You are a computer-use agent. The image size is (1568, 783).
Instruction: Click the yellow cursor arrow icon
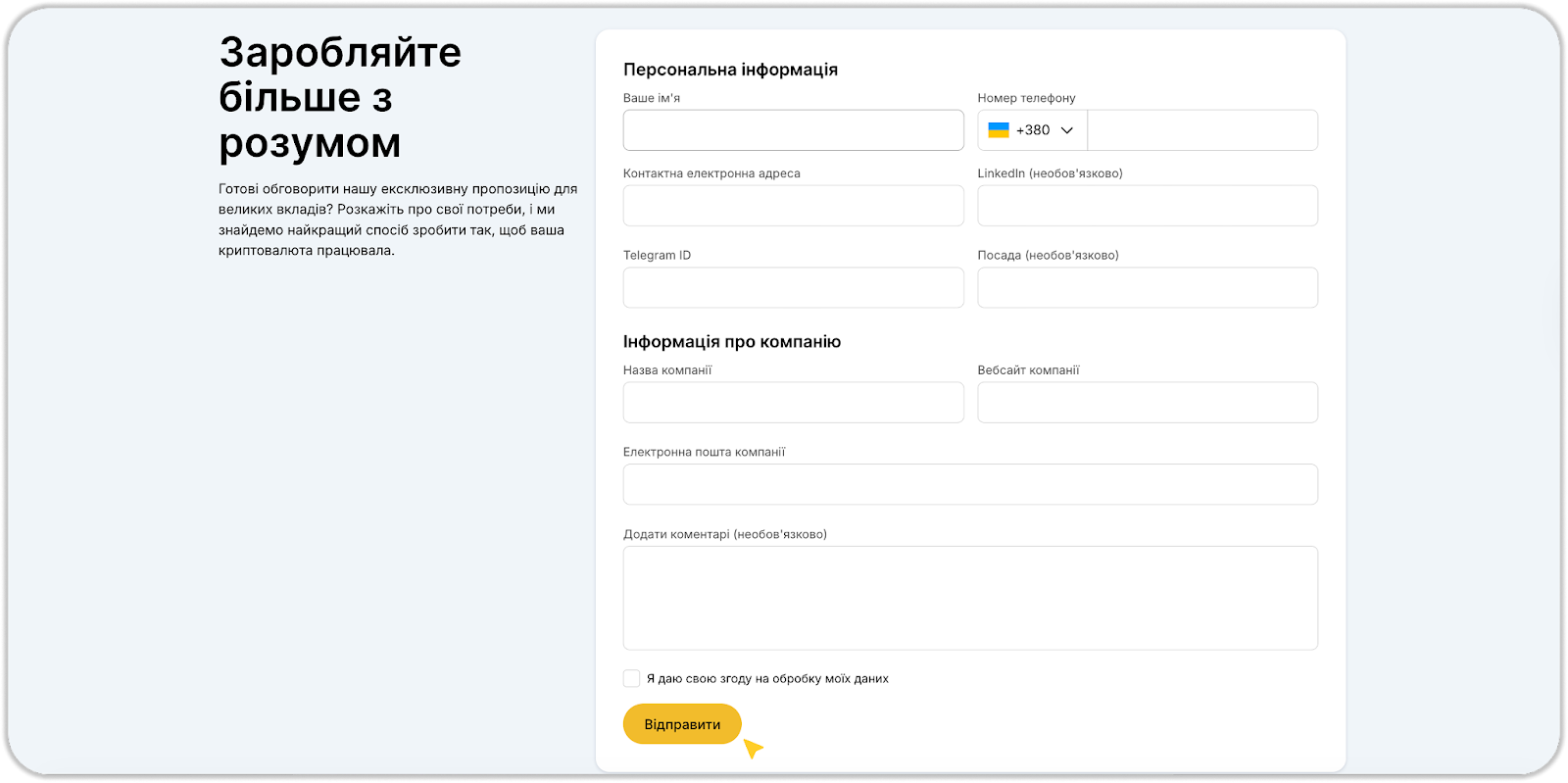point(753,749)
